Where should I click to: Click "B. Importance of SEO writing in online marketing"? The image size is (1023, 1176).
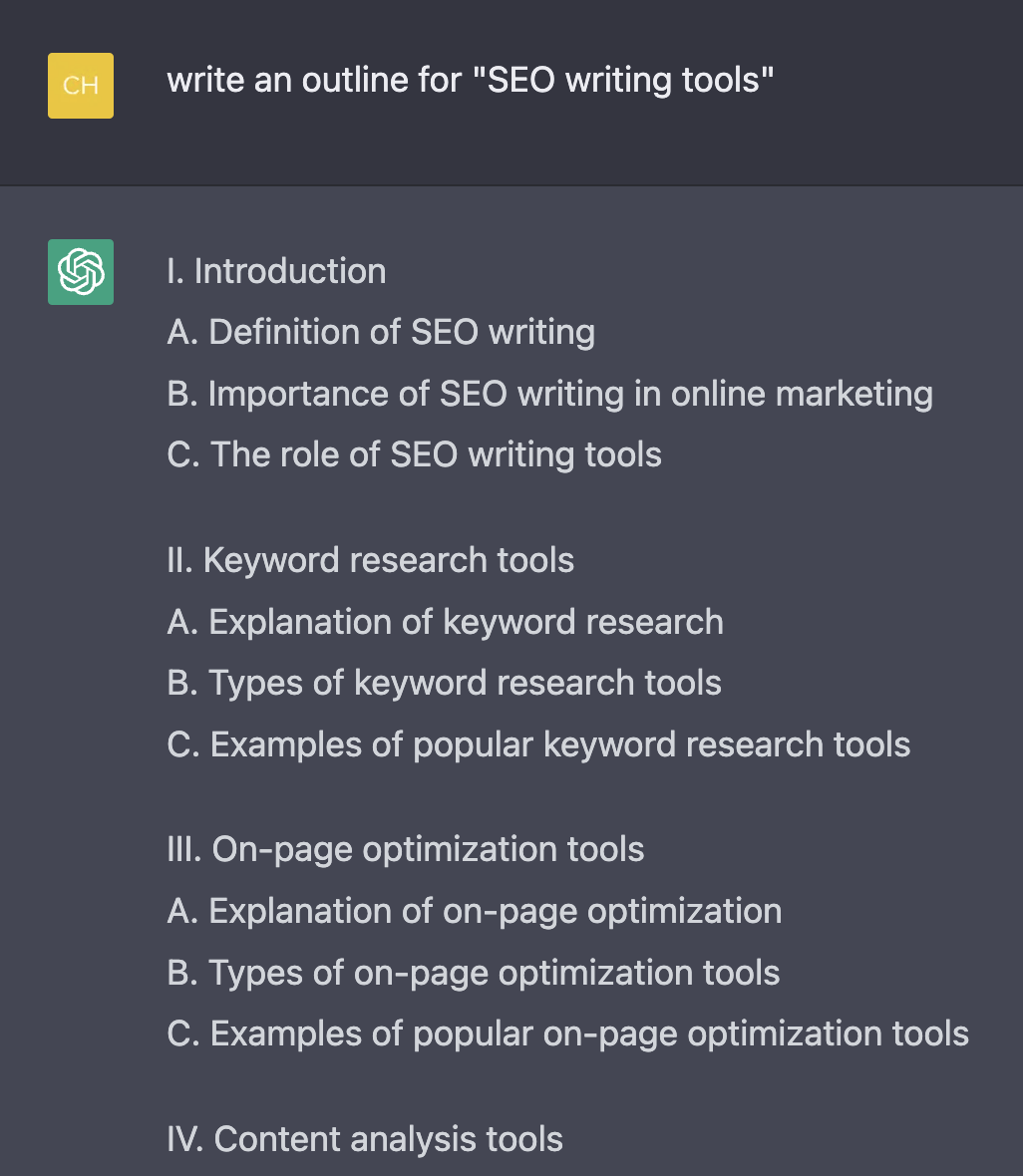pyautogui.click(x=549, y=395)
